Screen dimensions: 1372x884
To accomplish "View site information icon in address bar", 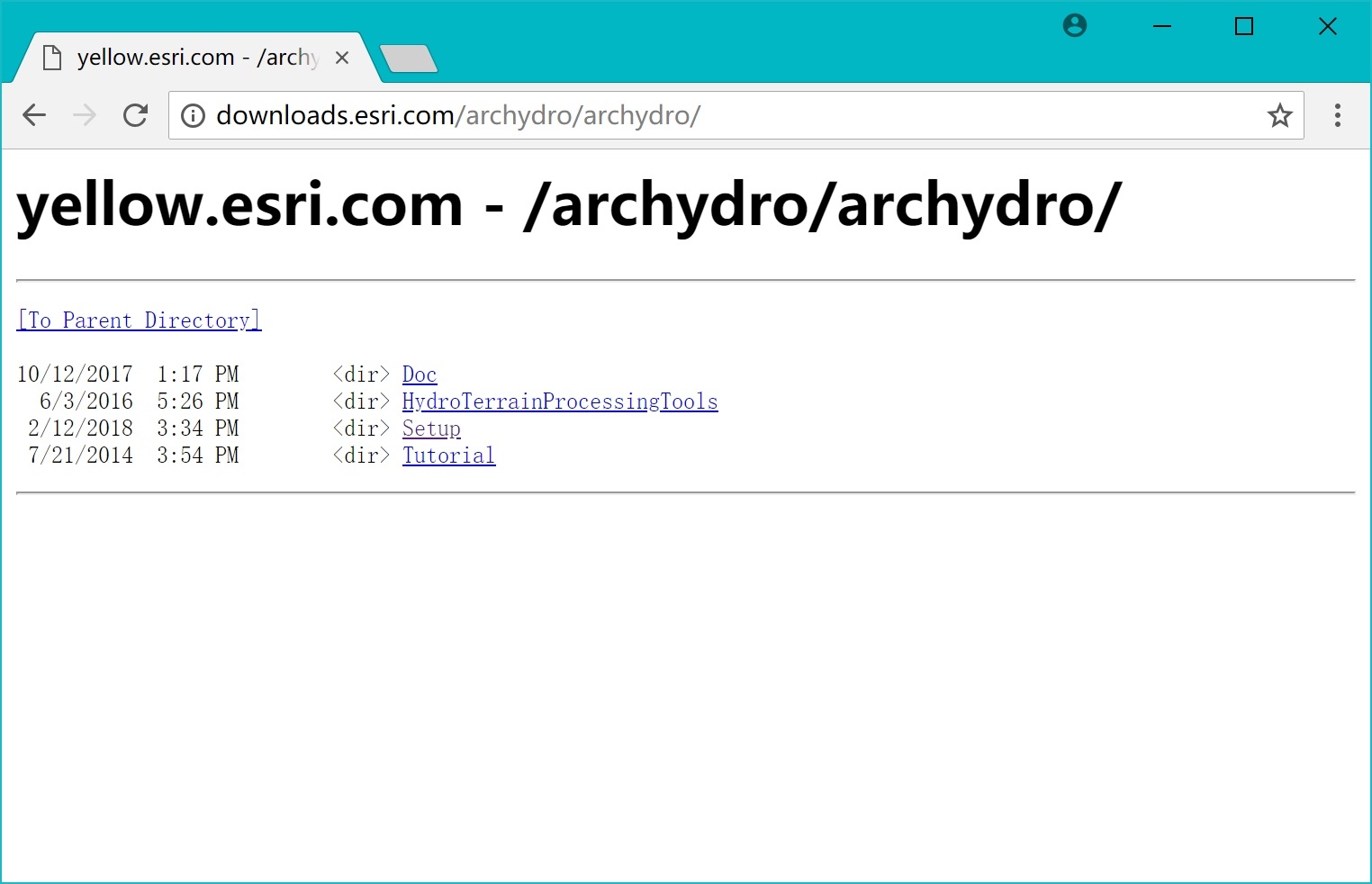I will tap(193, 115).
